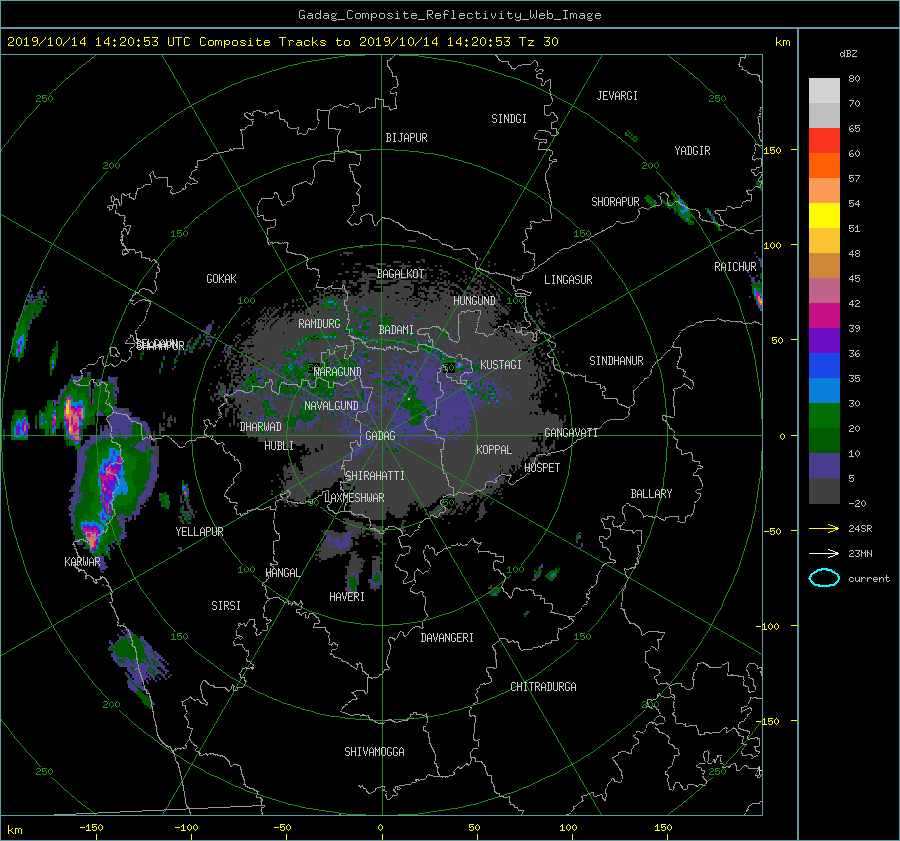This screenshot has height=841, width=900.
Task: Click the GANGAVATI city label
Action: 571,433
